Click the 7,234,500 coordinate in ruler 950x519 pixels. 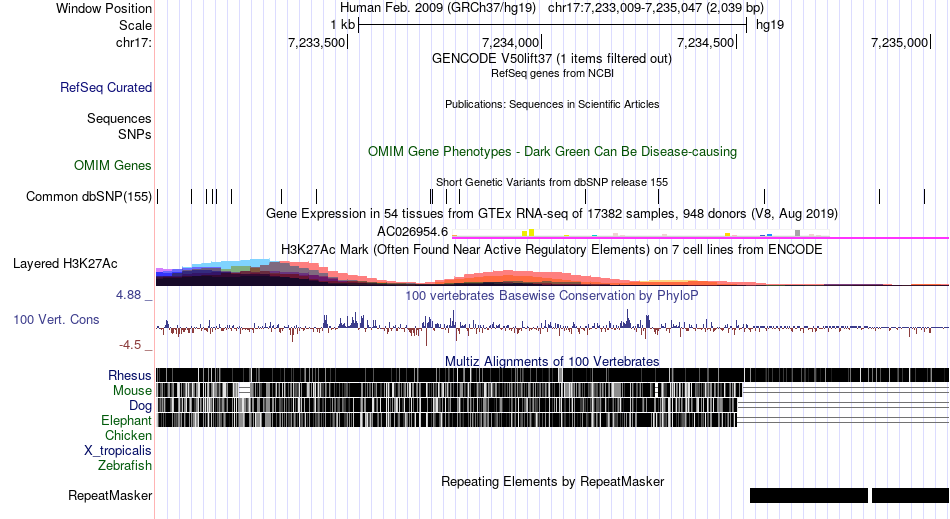point(705,42)
